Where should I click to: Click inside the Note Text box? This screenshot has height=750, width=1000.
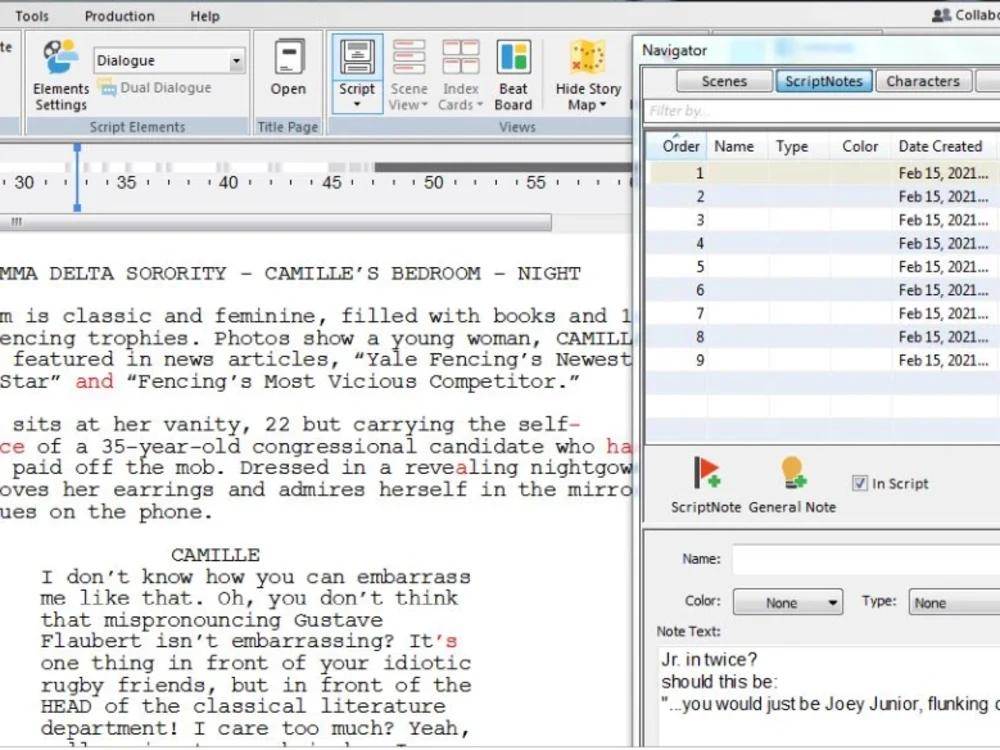coord(829,695)
